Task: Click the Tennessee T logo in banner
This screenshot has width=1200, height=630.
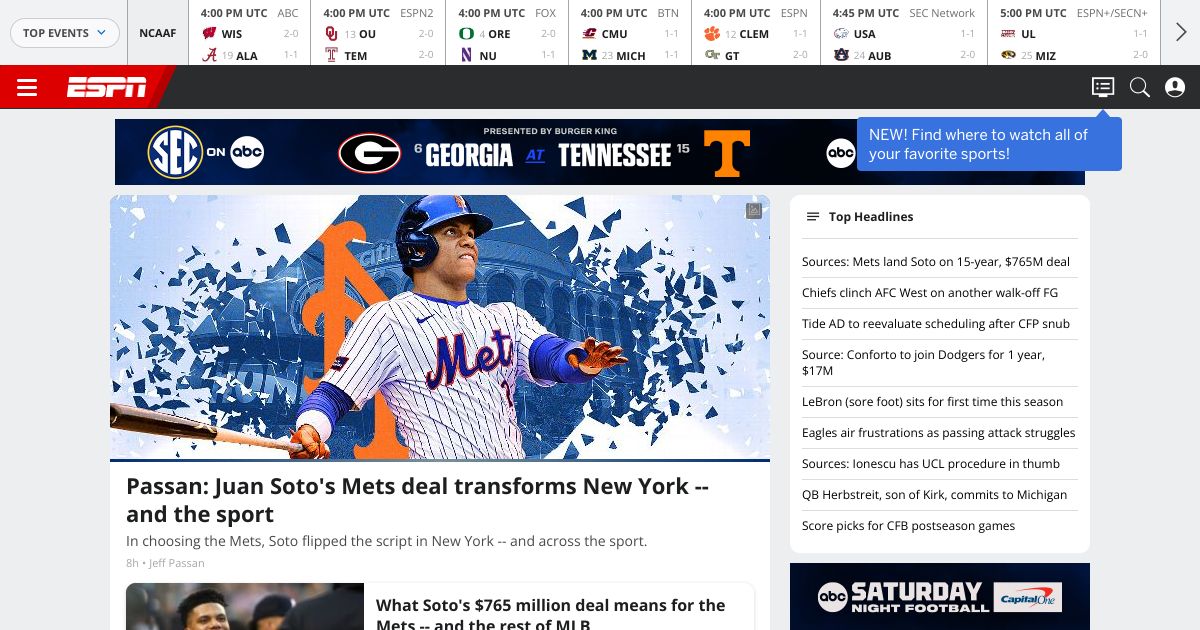Action: pos(726,153)
